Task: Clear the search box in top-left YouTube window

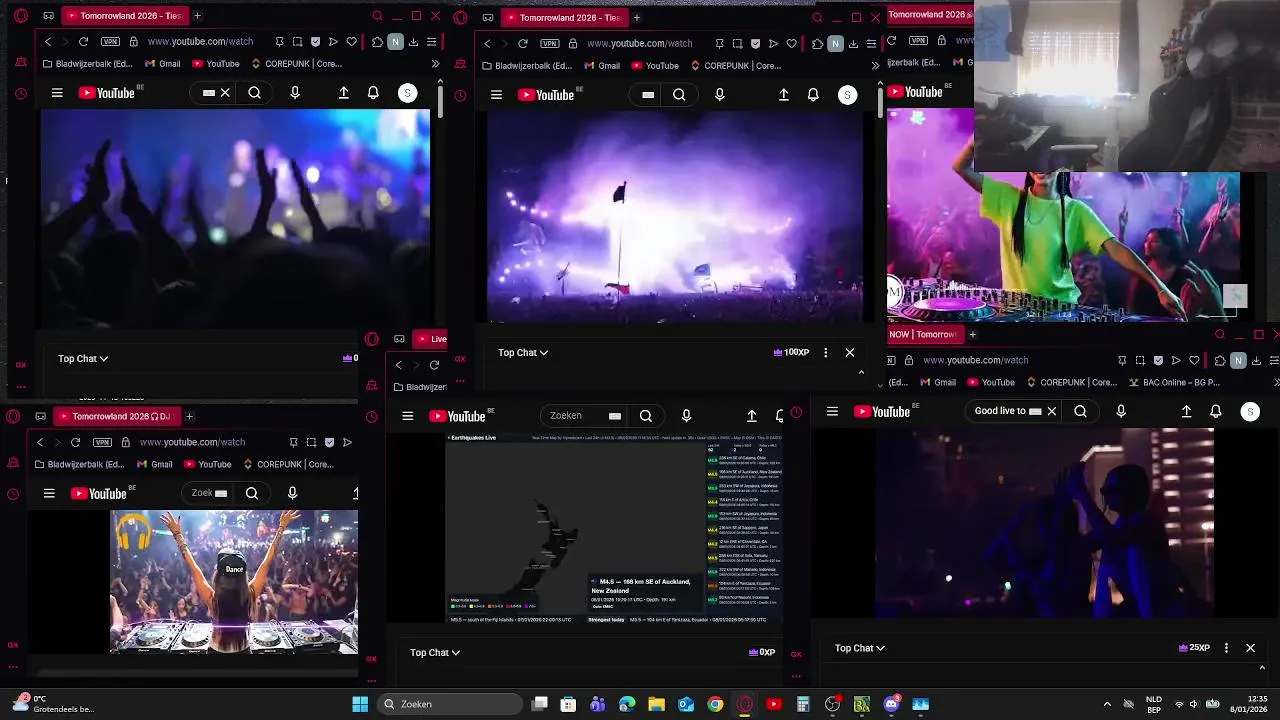Action: coord(225,93)
